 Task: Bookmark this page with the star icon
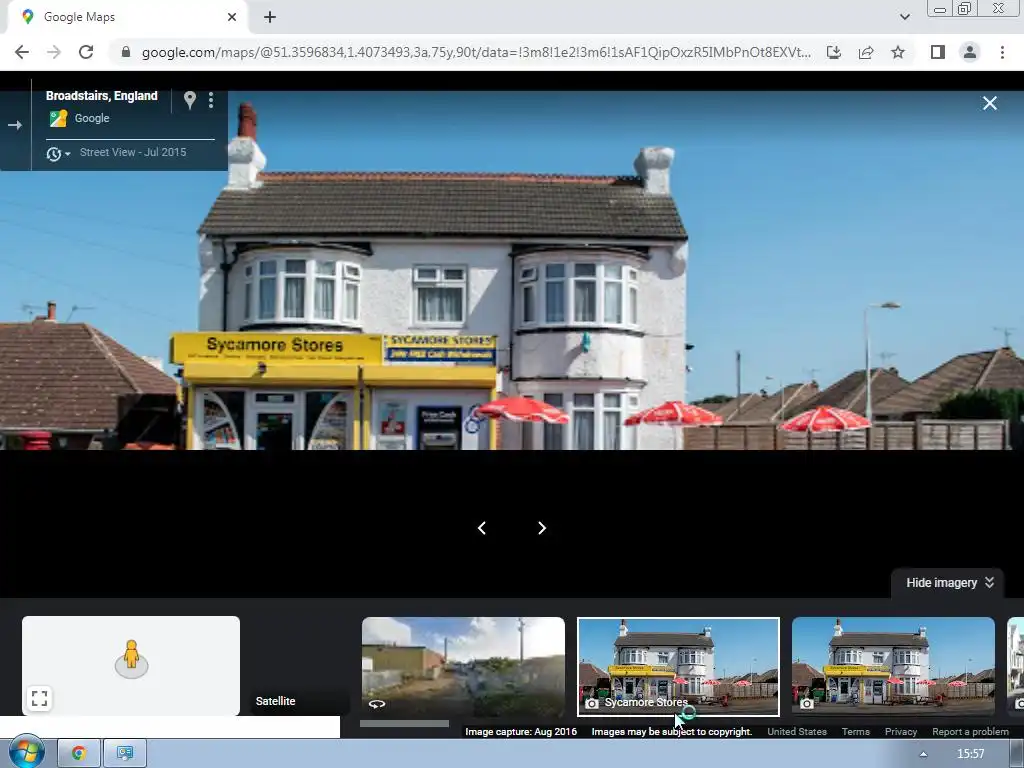pos(898,52)
